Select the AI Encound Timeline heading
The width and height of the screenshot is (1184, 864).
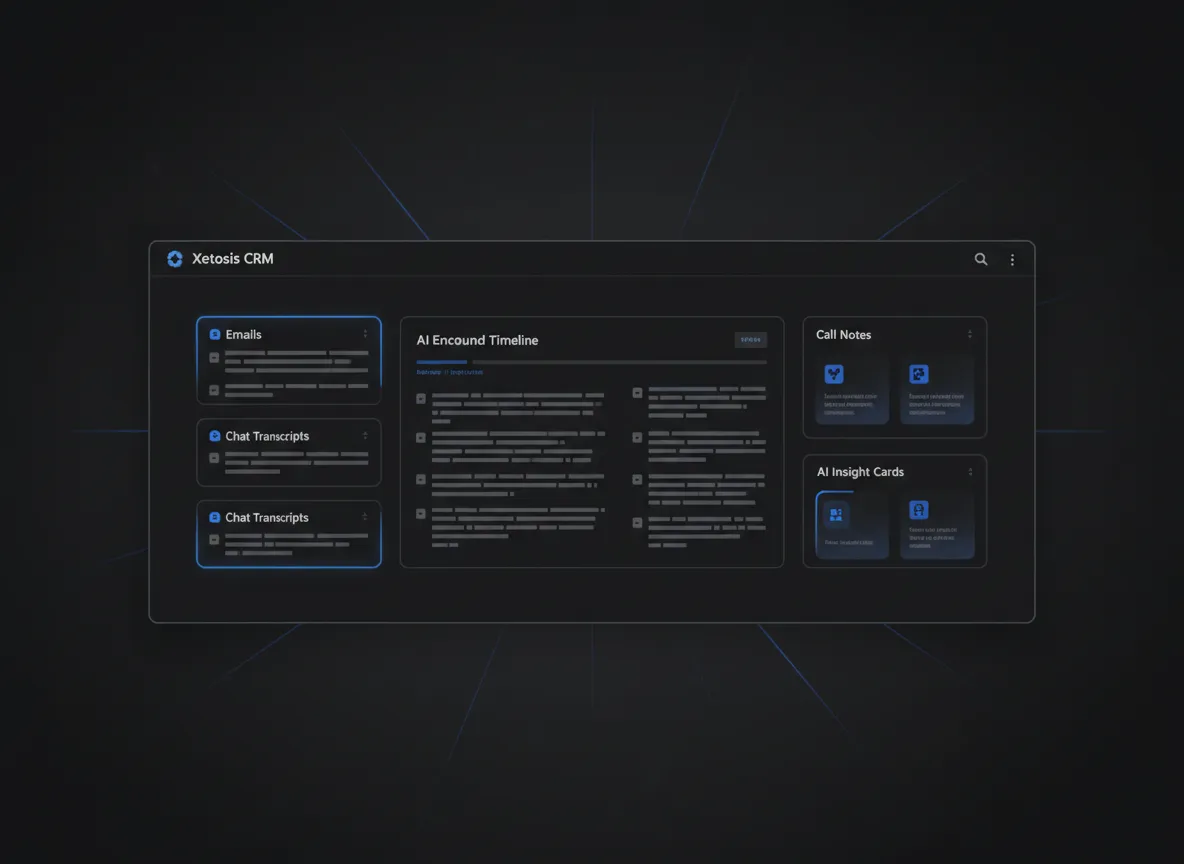[x=477, y=340]
